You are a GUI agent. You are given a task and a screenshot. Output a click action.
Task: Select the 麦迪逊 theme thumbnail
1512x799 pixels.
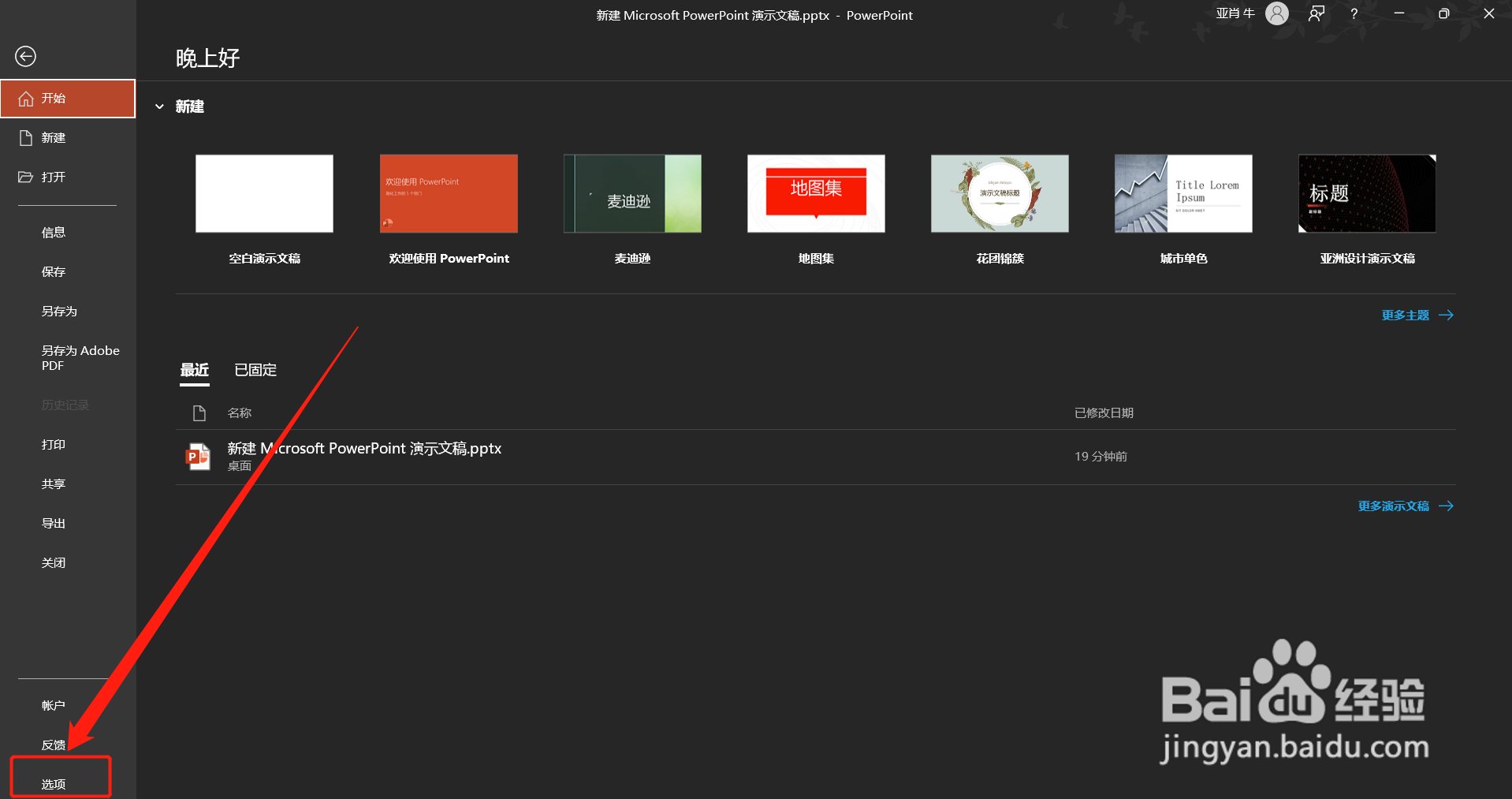[632, 193]
